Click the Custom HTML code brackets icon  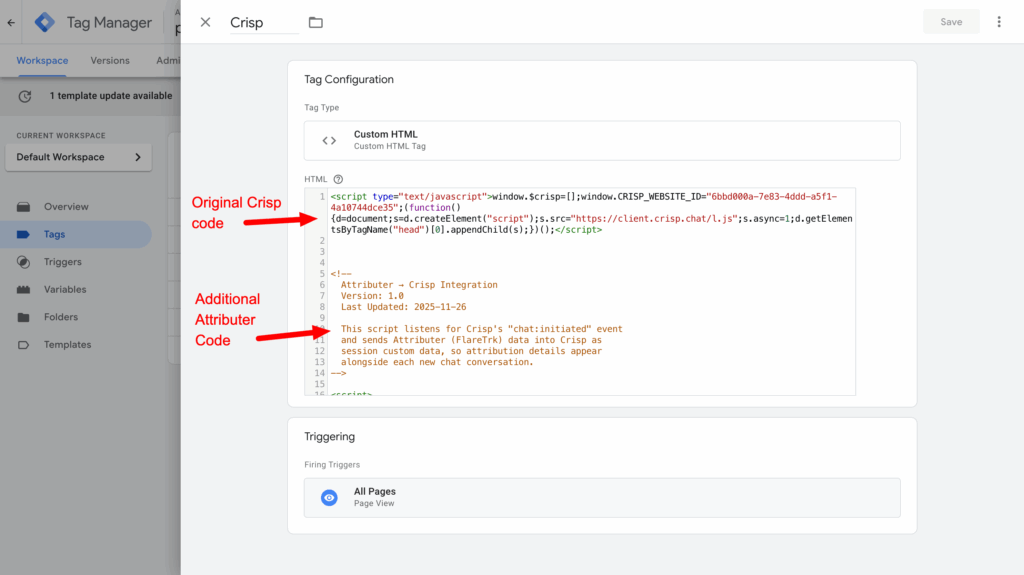click(x=329, y=141)
